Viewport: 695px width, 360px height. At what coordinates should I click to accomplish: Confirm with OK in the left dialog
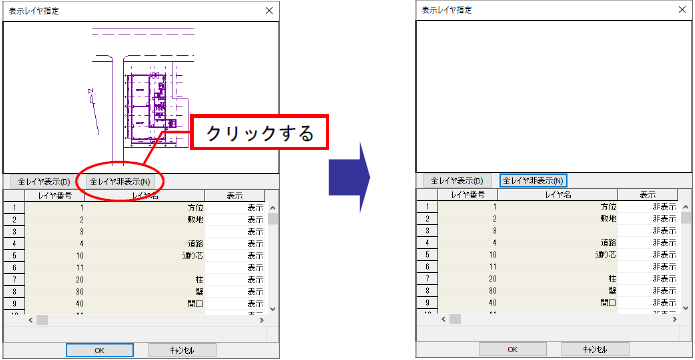(100, 350)
